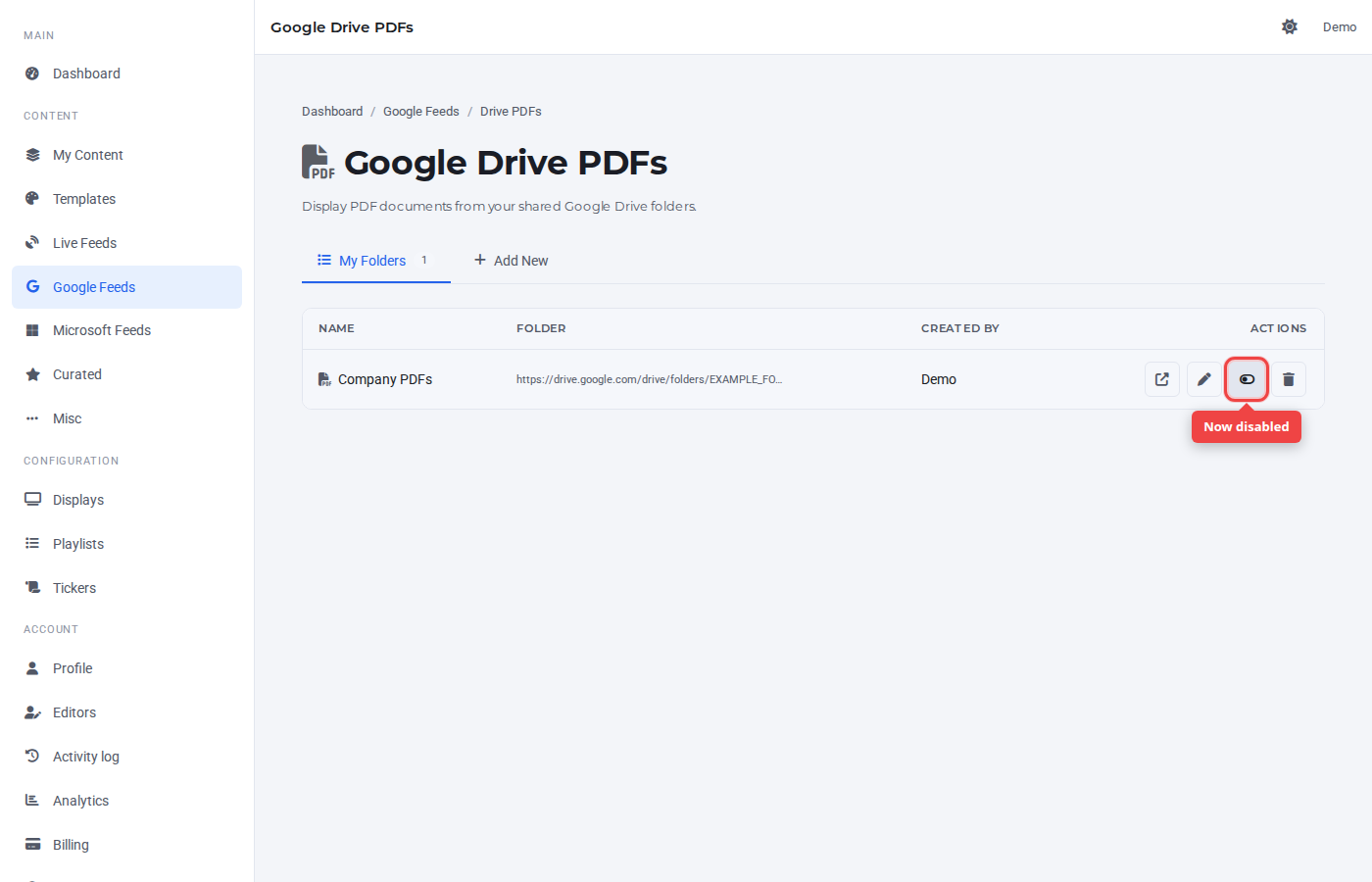Click the Activity log history icon
The width and height of the screenshot is (1372, 882).
[32, 757]
